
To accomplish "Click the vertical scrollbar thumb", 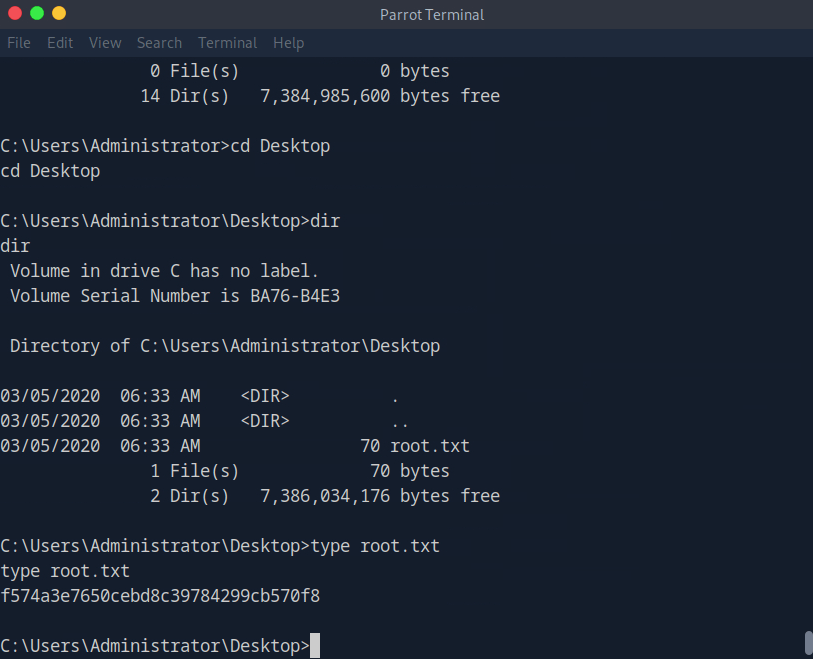I will [808, 642].
